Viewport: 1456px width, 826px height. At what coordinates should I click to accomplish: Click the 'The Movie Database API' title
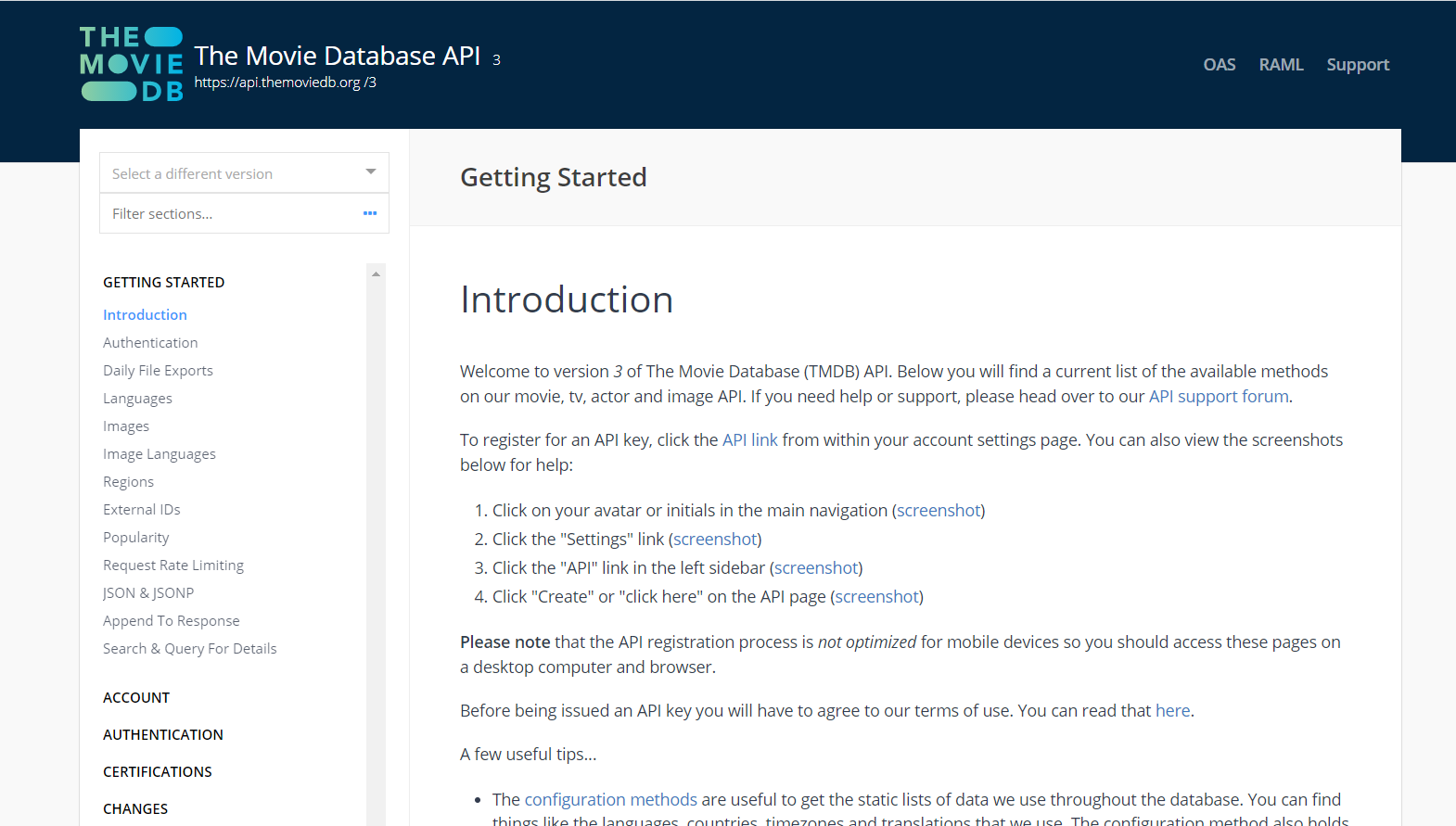click(x=338, y=56)
